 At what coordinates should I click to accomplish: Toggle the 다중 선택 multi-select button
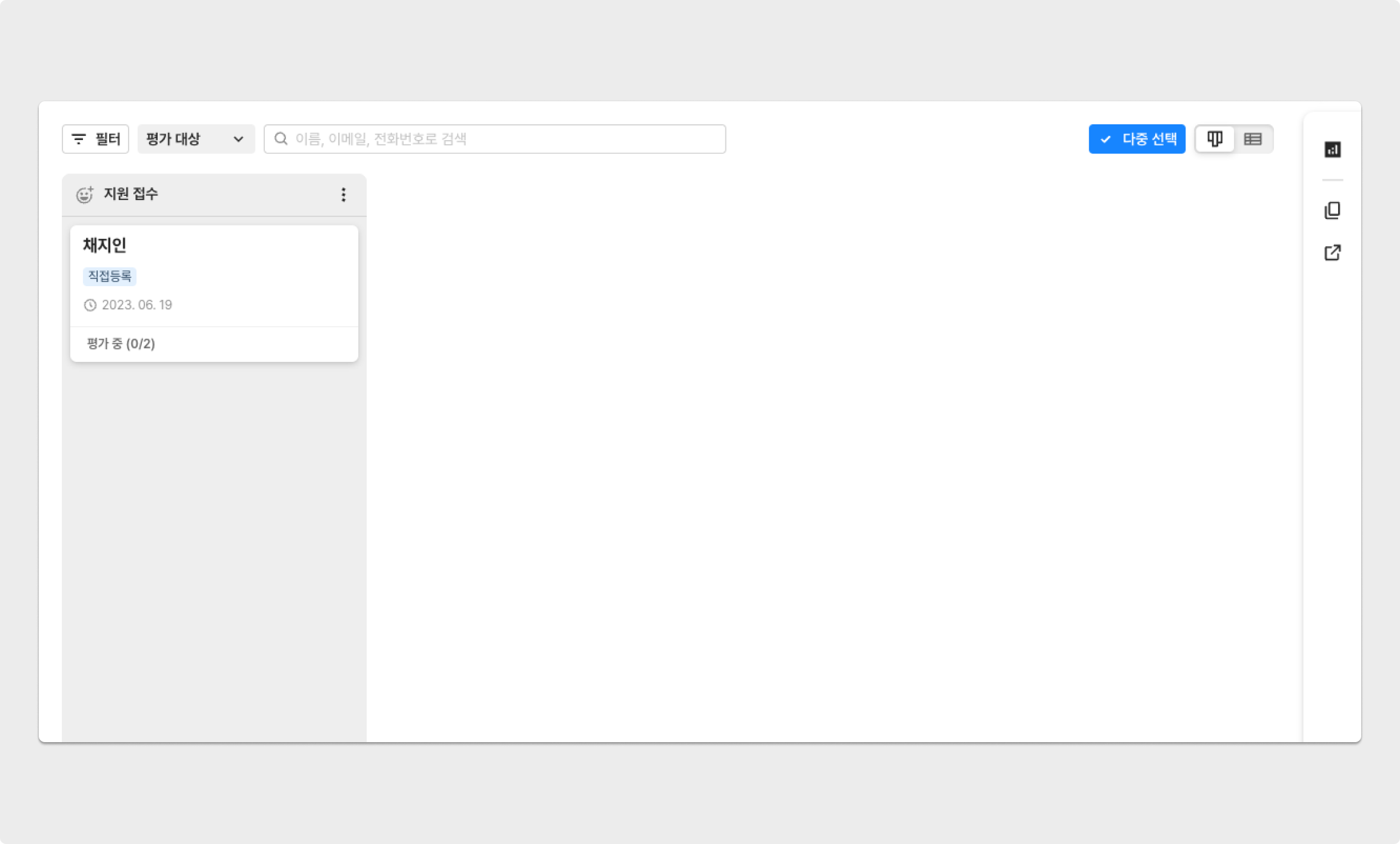click(x=1137, y=139)
